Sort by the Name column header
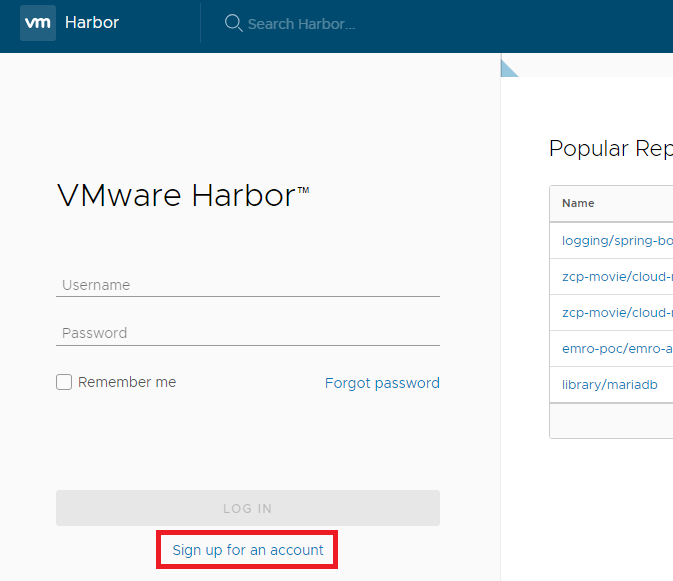The image size is (673, 581). tap(578, 203)
